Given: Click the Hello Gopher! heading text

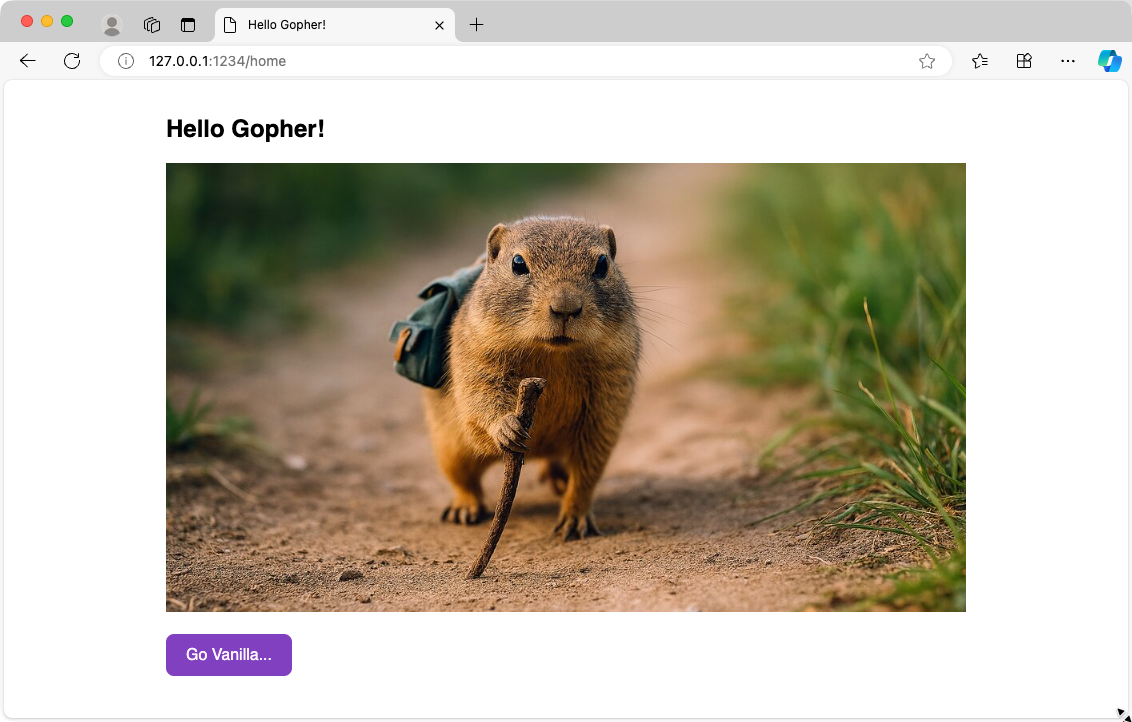Looking at the screenshot, I should (x=245, y=129).
